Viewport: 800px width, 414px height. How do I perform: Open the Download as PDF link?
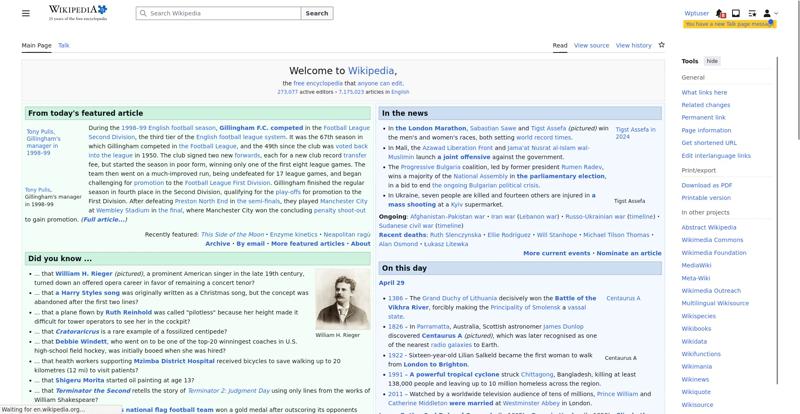point(707,185)
